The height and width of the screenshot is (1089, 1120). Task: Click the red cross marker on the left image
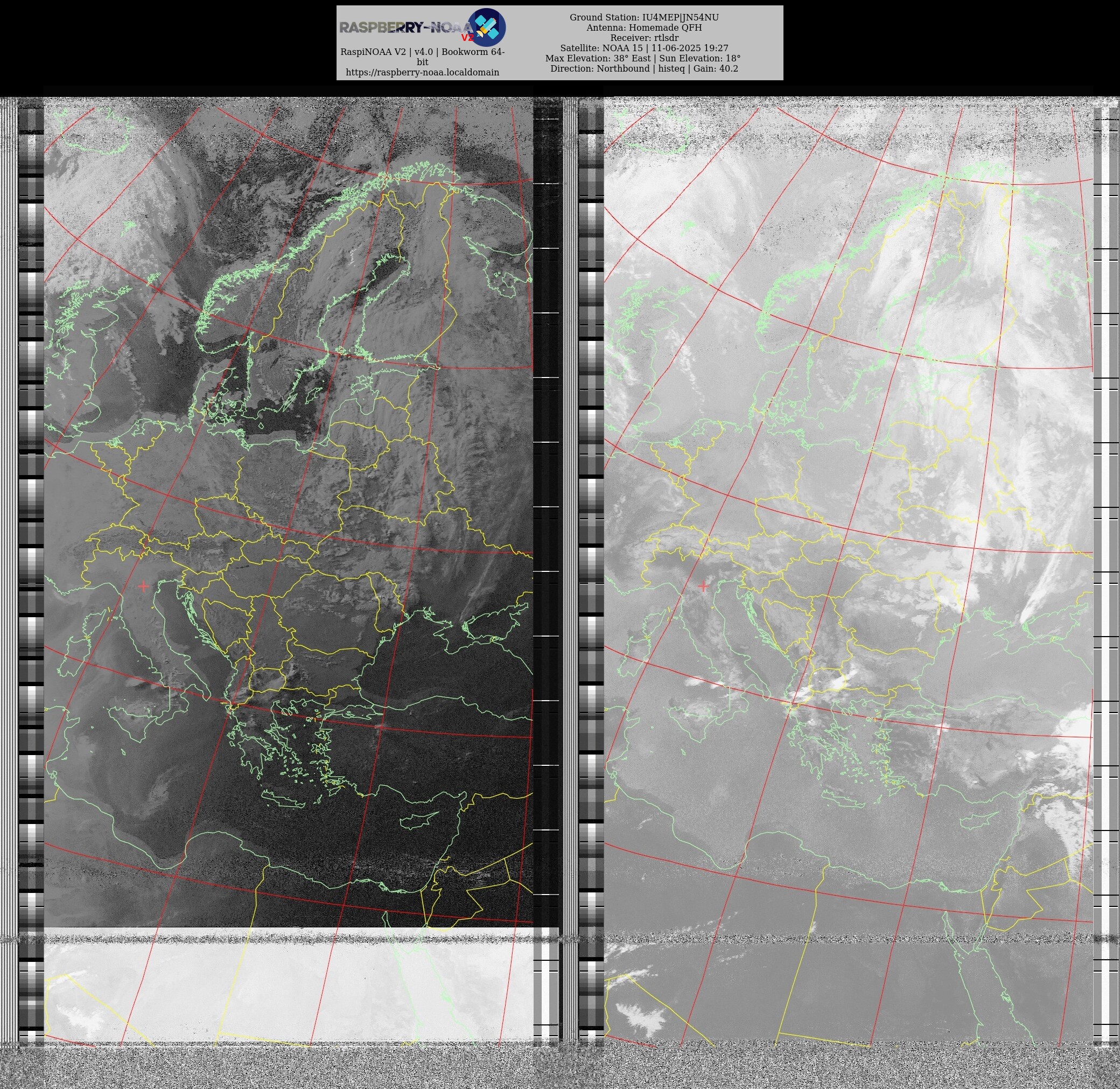tap(143, 585)
